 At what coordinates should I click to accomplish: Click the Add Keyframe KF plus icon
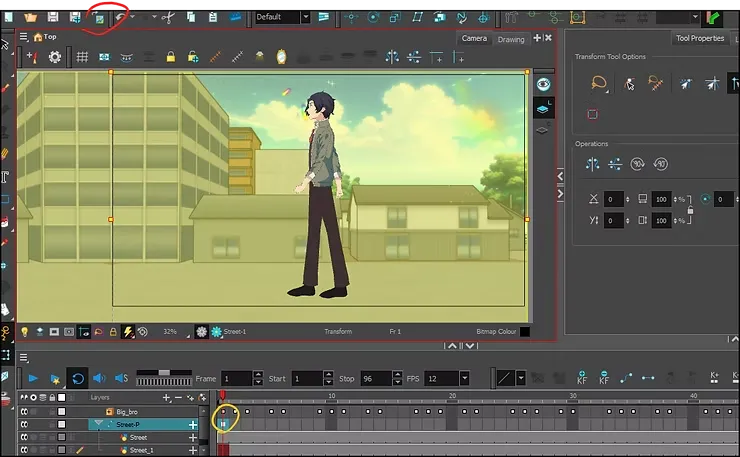click(x=581, y=378)
